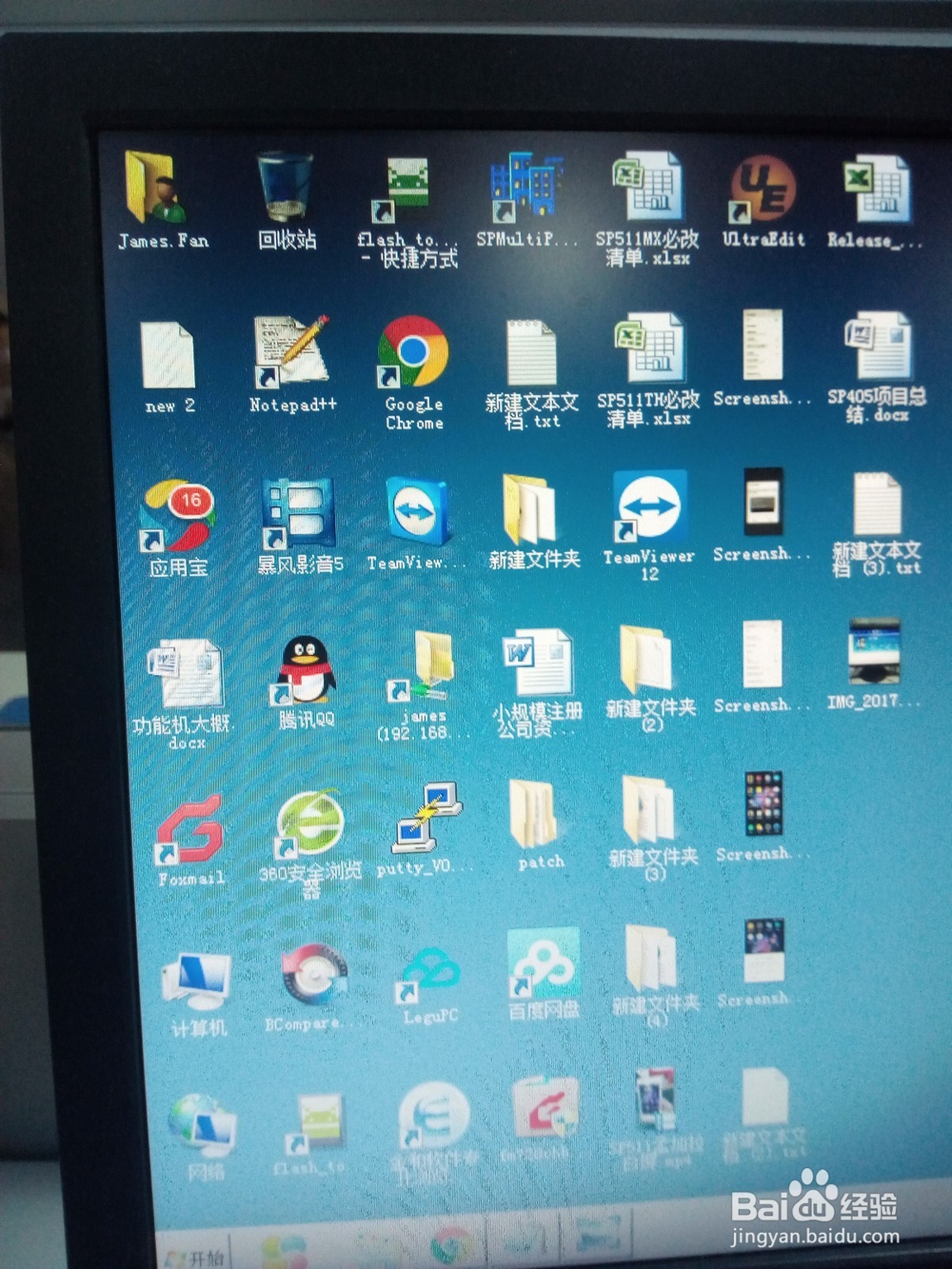The image size is (952, 1269).
Task: Launch the SPMultiP... shortcut
Action: coord(526,198)
